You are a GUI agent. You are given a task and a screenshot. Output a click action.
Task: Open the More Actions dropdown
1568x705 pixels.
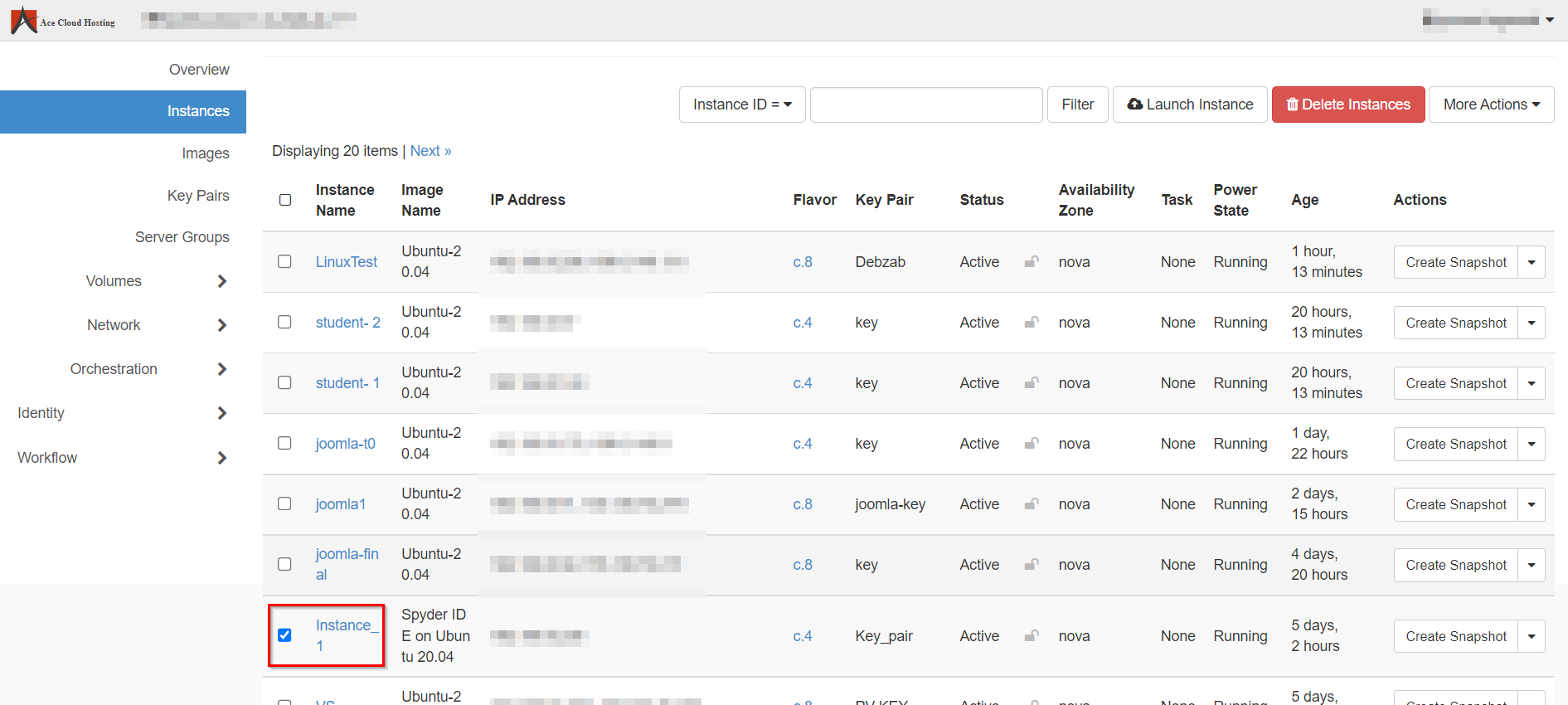(x=1490, y=105)
